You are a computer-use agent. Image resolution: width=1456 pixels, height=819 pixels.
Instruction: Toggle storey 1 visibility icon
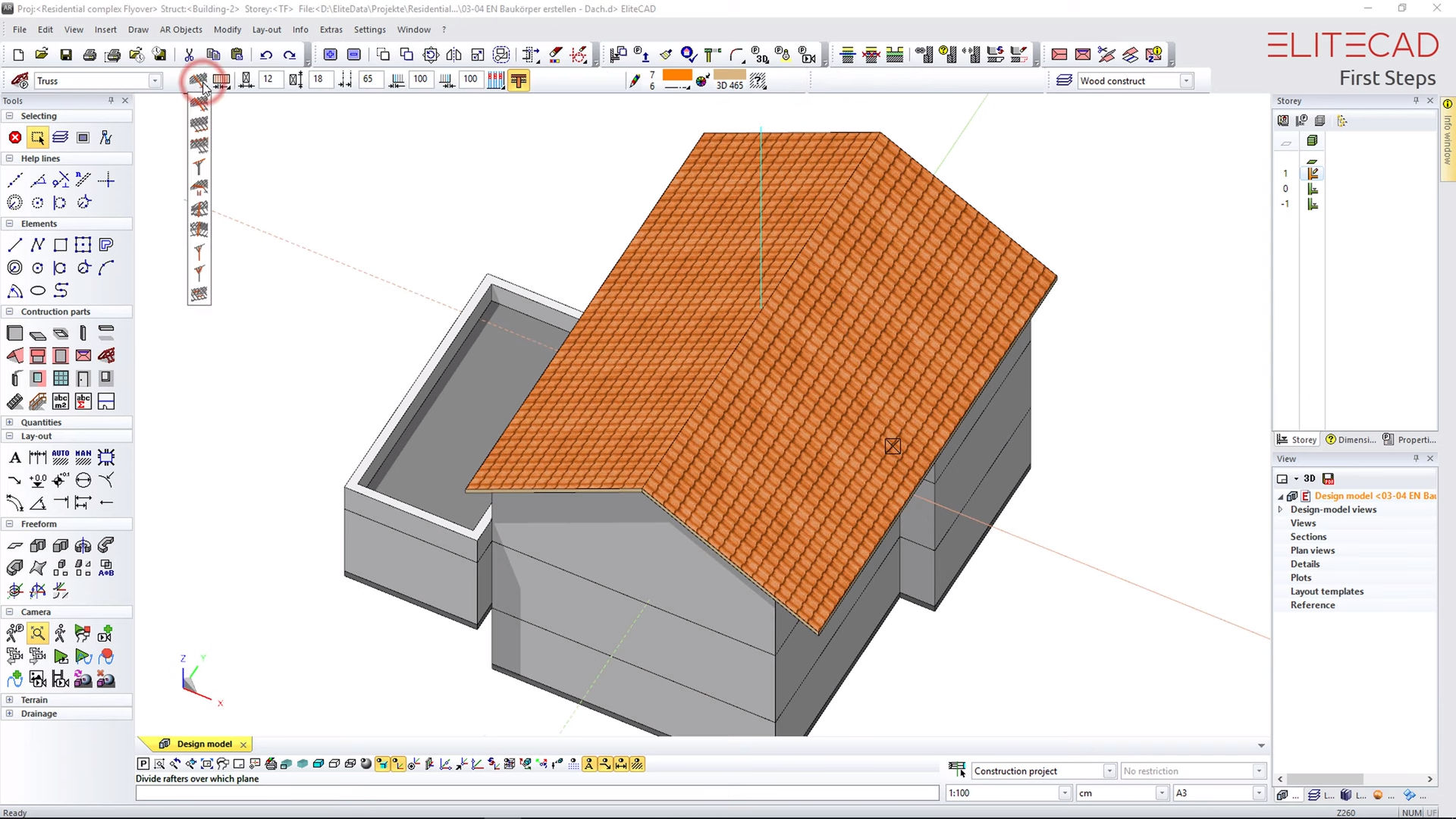(1313, 174)
